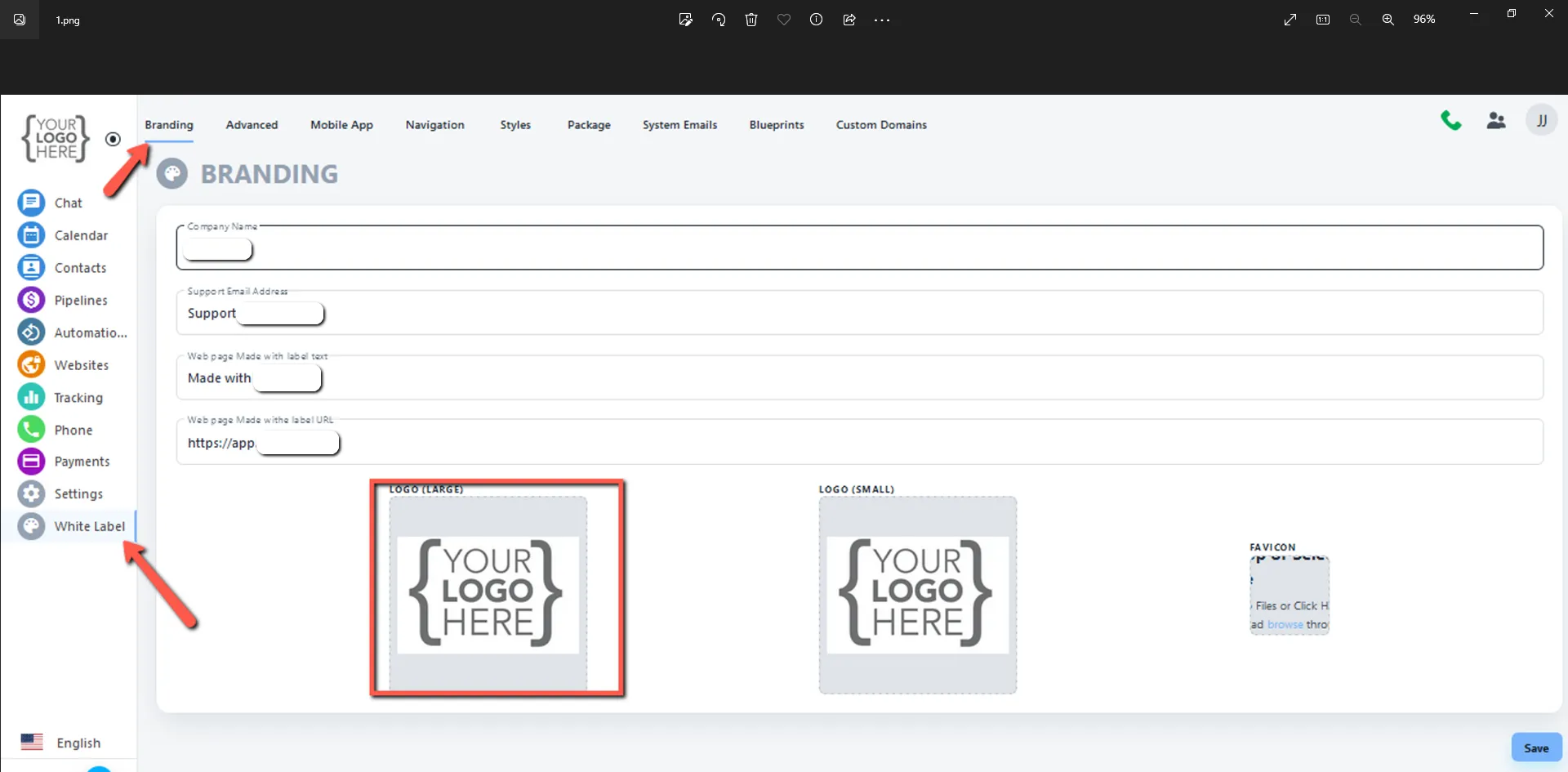Viewport: 1568px width, 772px height.
Task: Click the Logo (Large) upload thumbnail
Action: [488, 594]
